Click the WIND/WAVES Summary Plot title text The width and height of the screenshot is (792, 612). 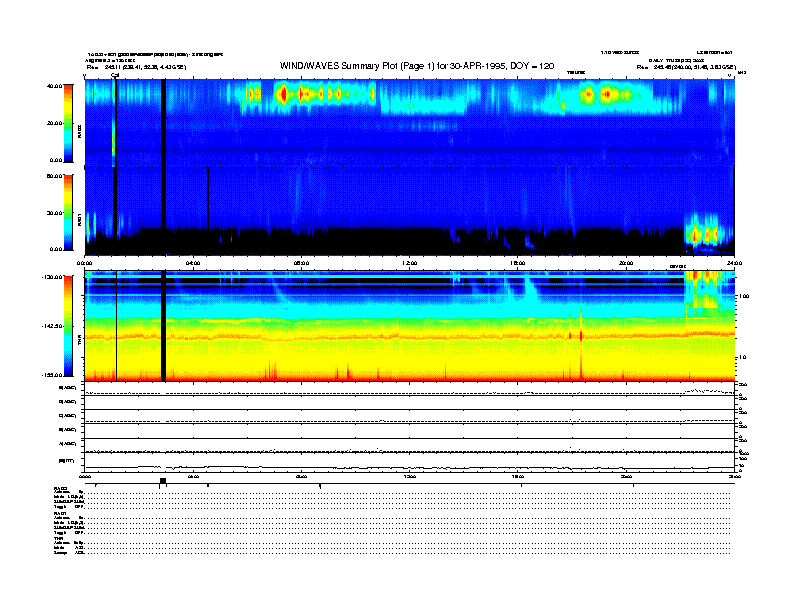click(417, 66)
